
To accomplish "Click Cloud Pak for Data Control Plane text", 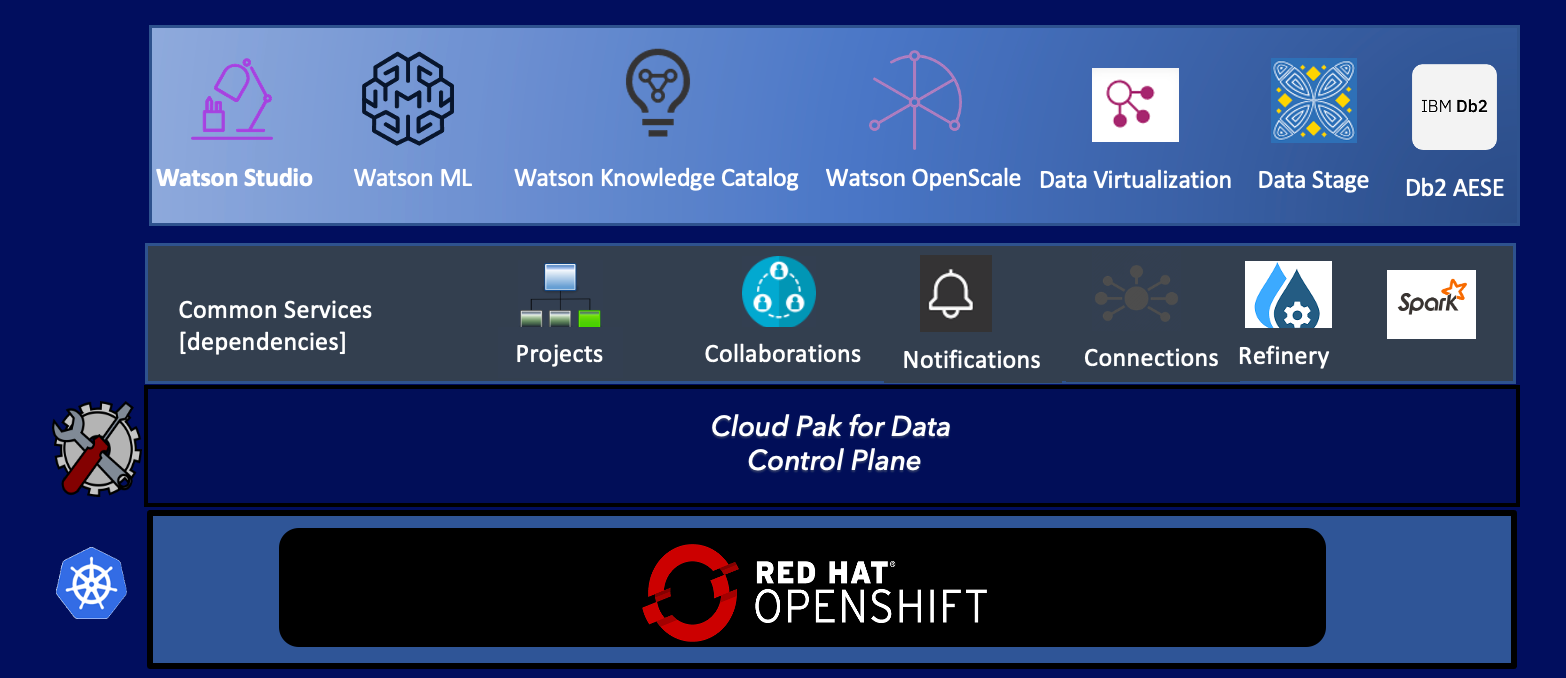I will coord(831,443).
